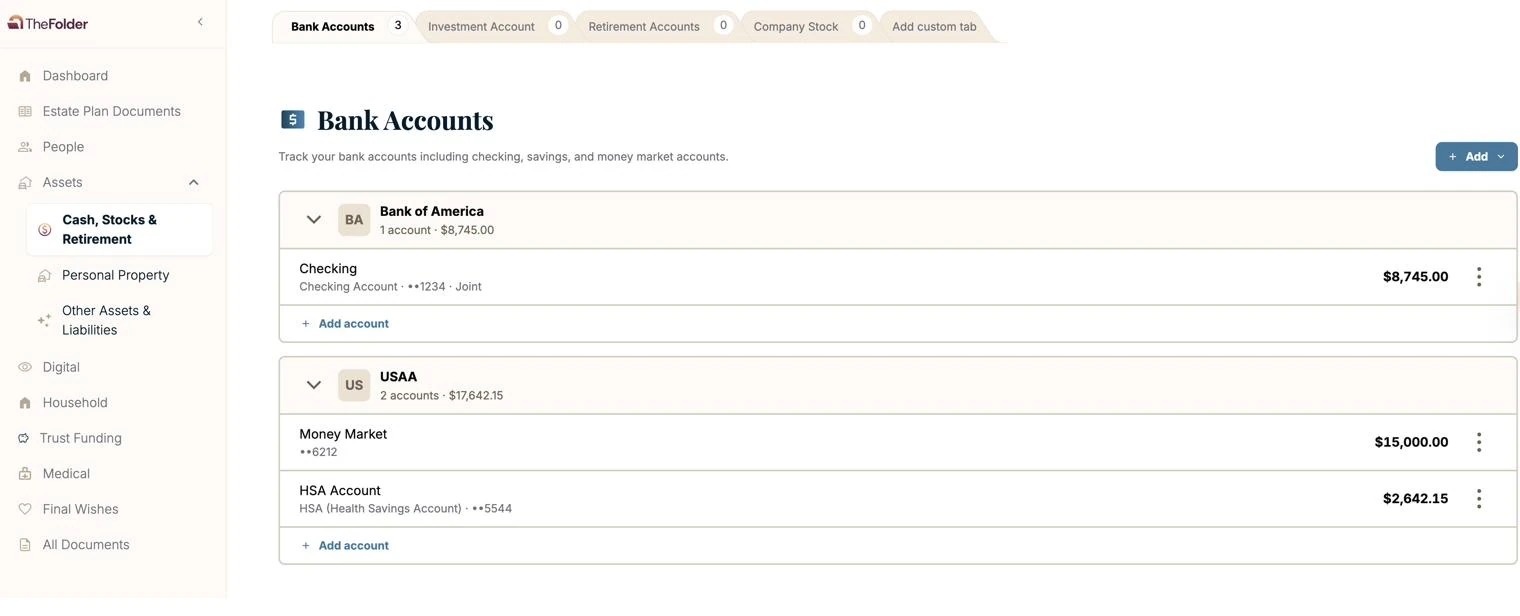Open options menu for HSA Account row
The height and width of the screenshot is (616, 1520).
[1478, 499]
